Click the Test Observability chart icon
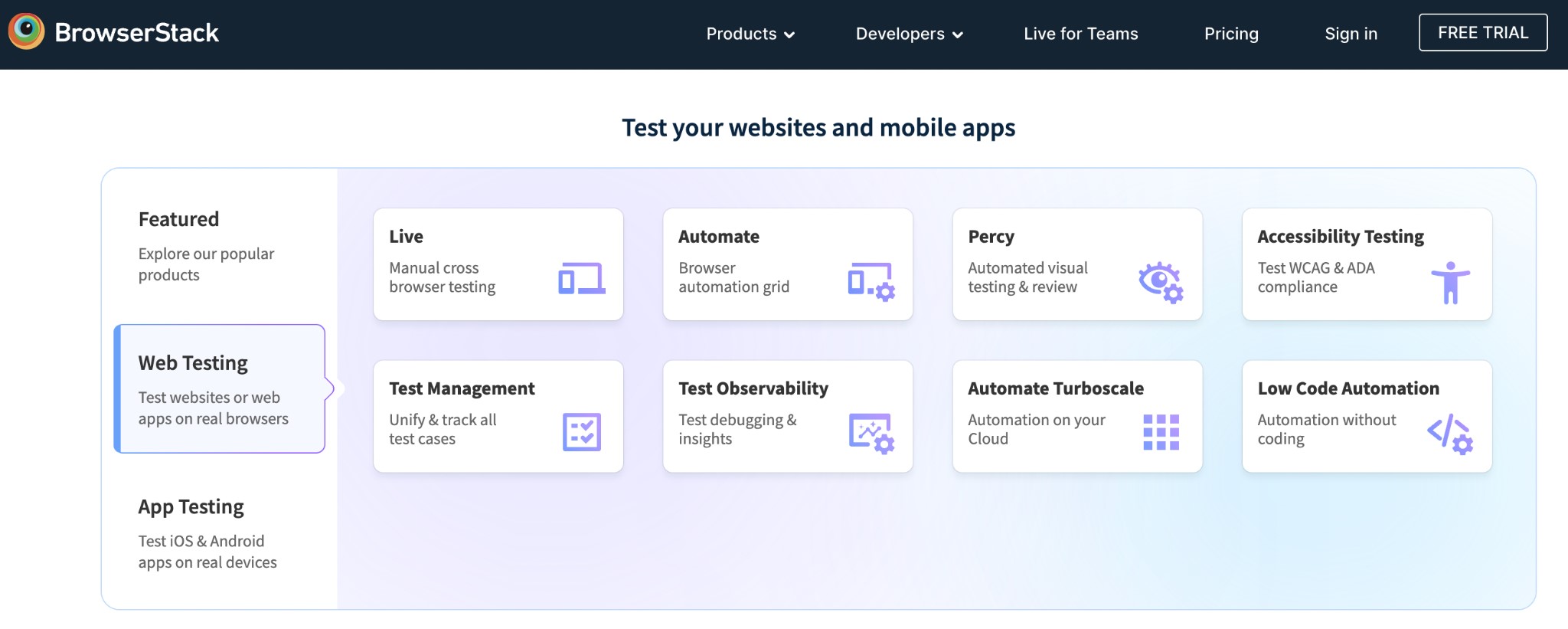 click(871, 434)
